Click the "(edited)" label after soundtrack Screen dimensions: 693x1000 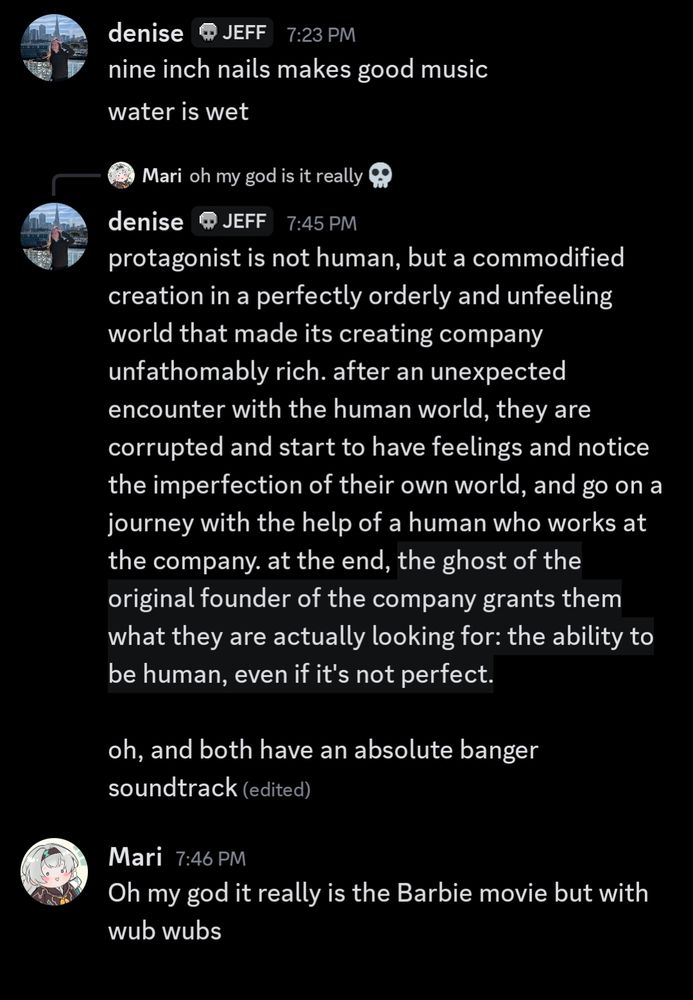277,789
